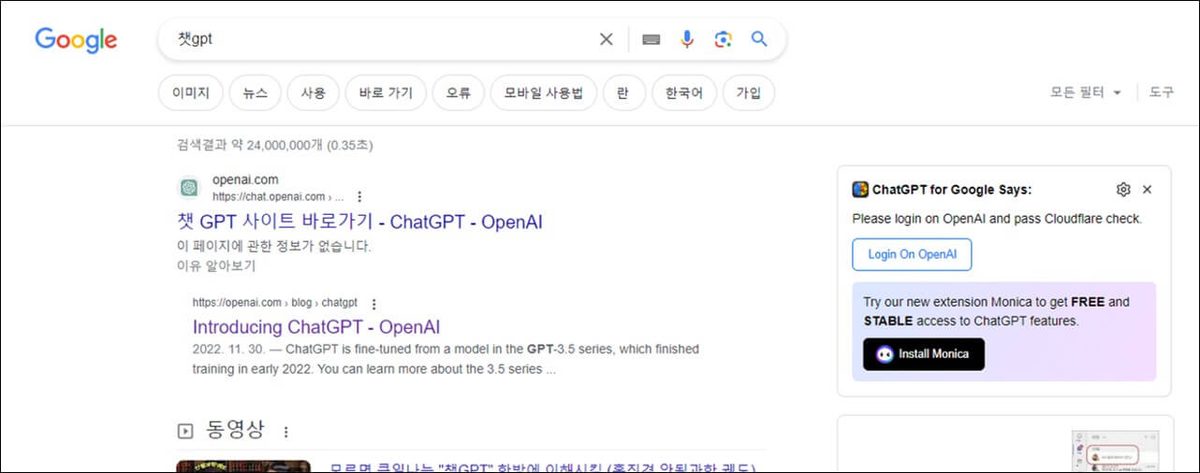
Task: Select the 바로 가기 filter chip
Action: (x=386, y=93)
